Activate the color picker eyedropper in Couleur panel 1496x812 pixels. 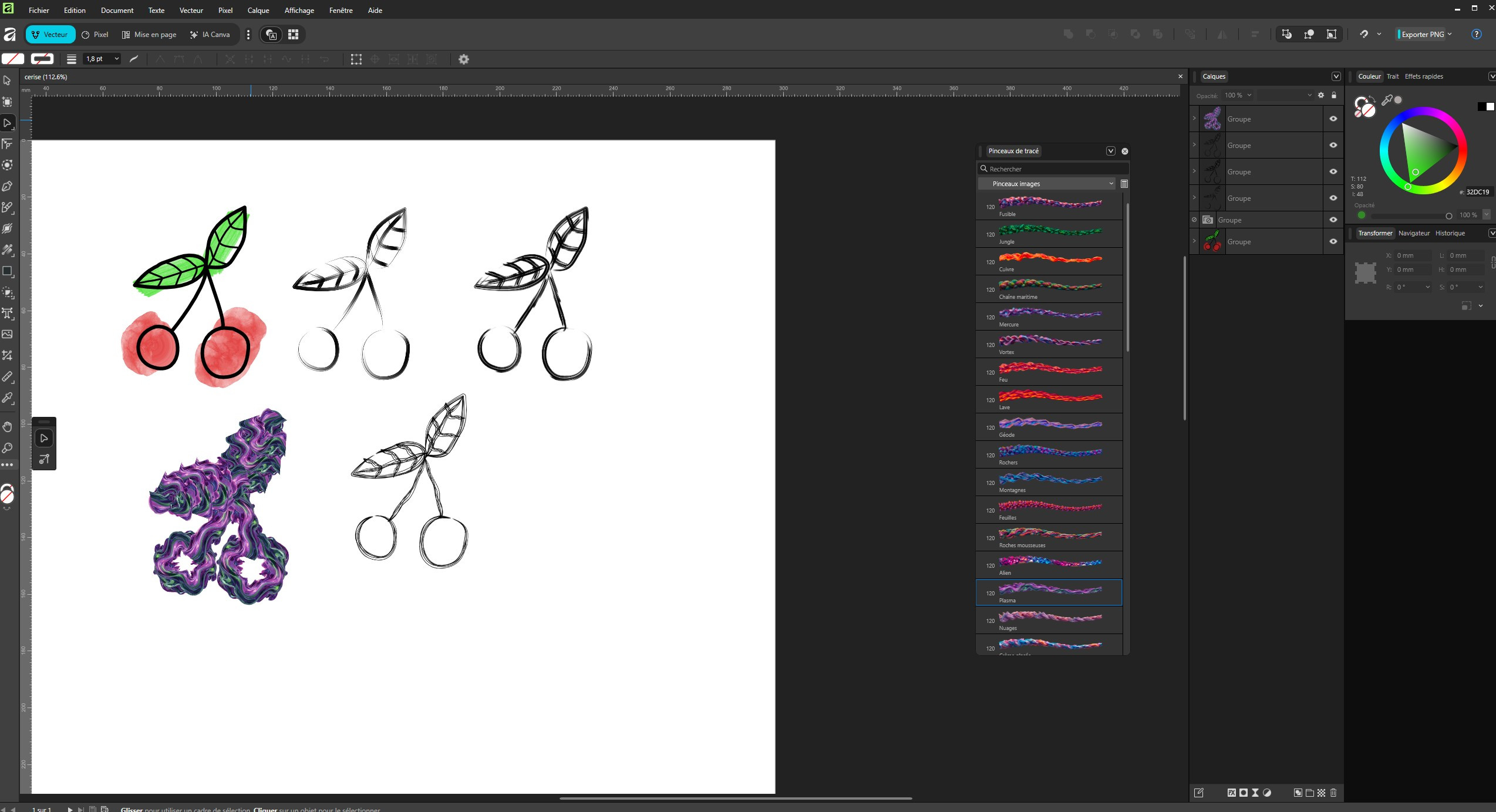1387,100
